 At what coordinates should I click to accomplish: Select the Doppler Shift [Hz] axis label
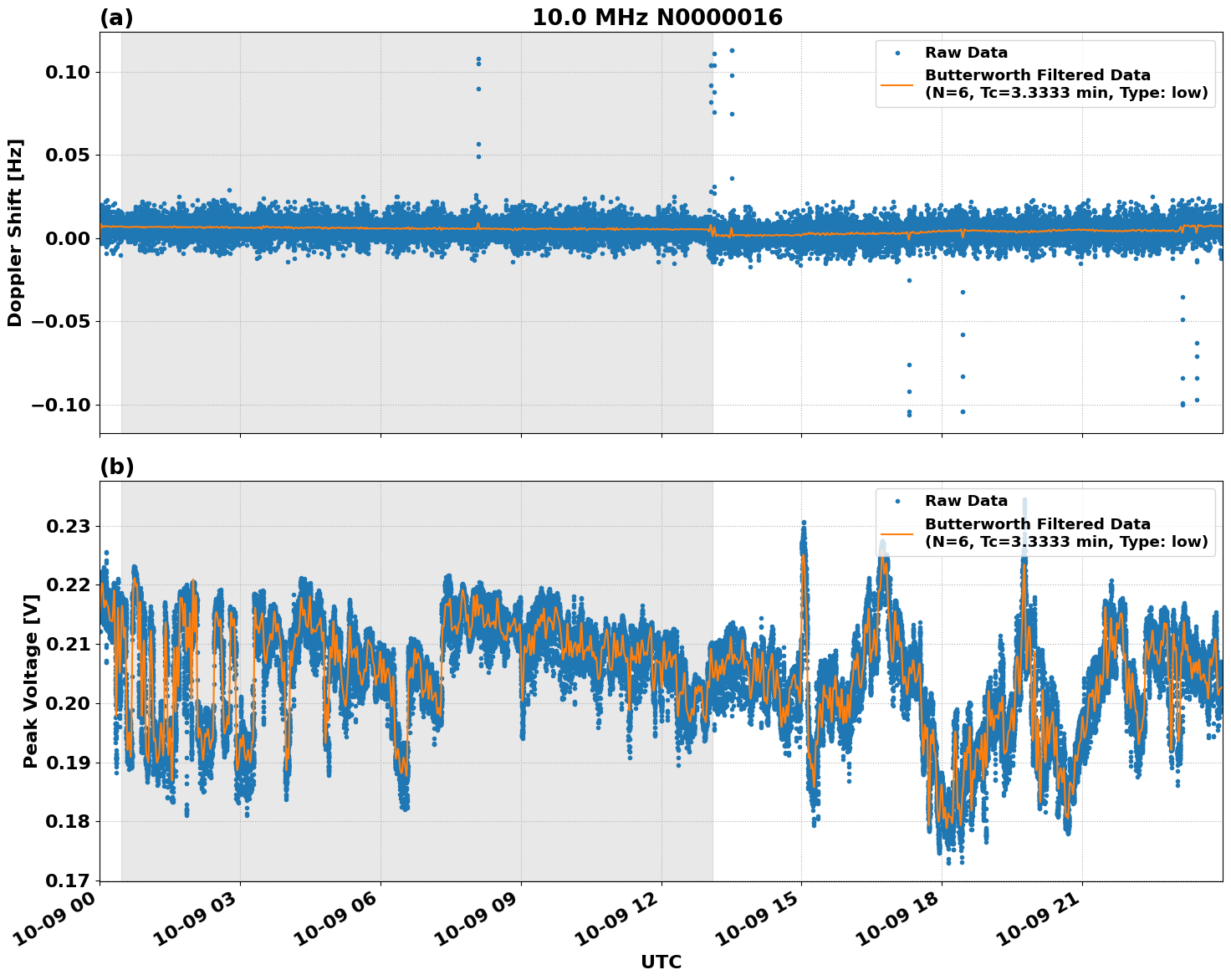coord(15,232)
